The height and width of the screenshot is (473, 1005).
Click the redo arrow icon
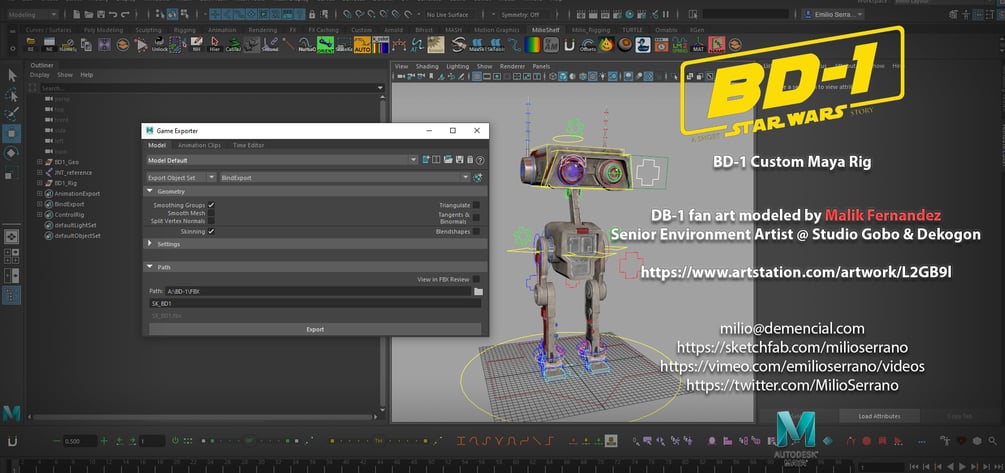tap(124, 14)
